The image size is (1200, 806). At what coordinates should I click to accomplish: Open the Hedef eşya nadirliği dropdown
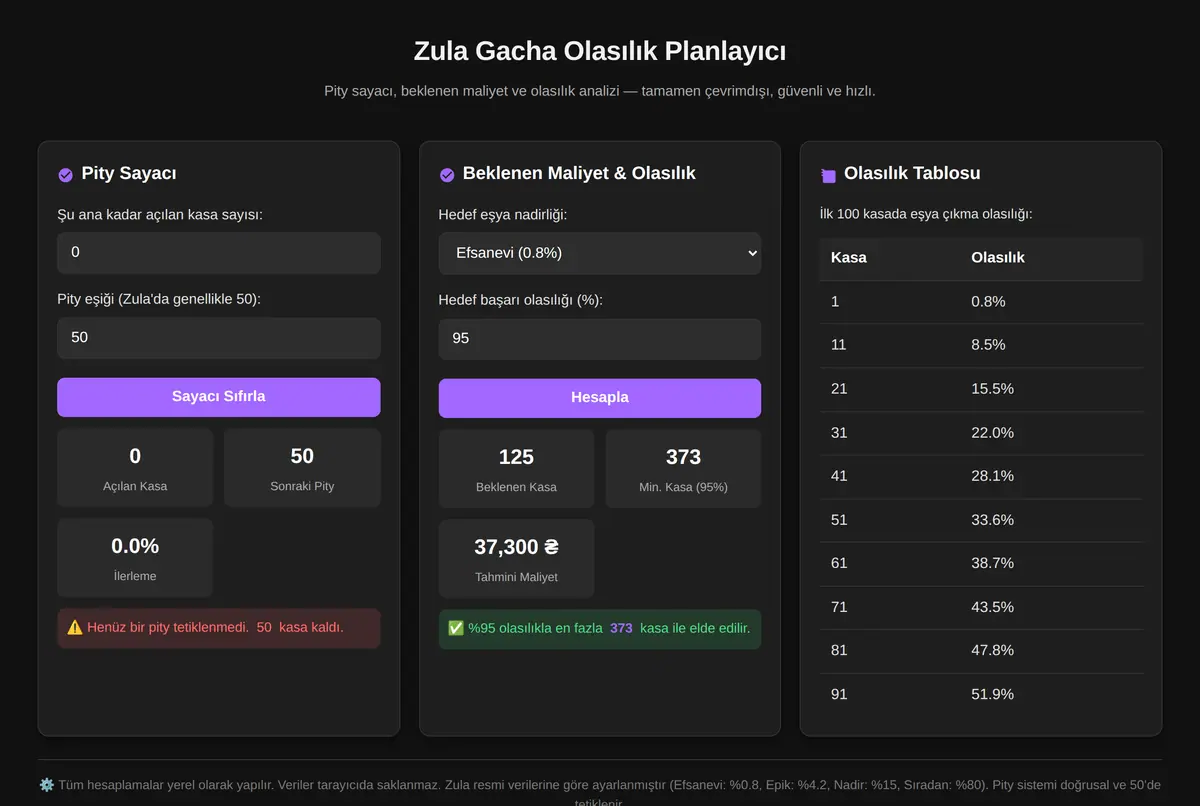[x=600, y=253]
